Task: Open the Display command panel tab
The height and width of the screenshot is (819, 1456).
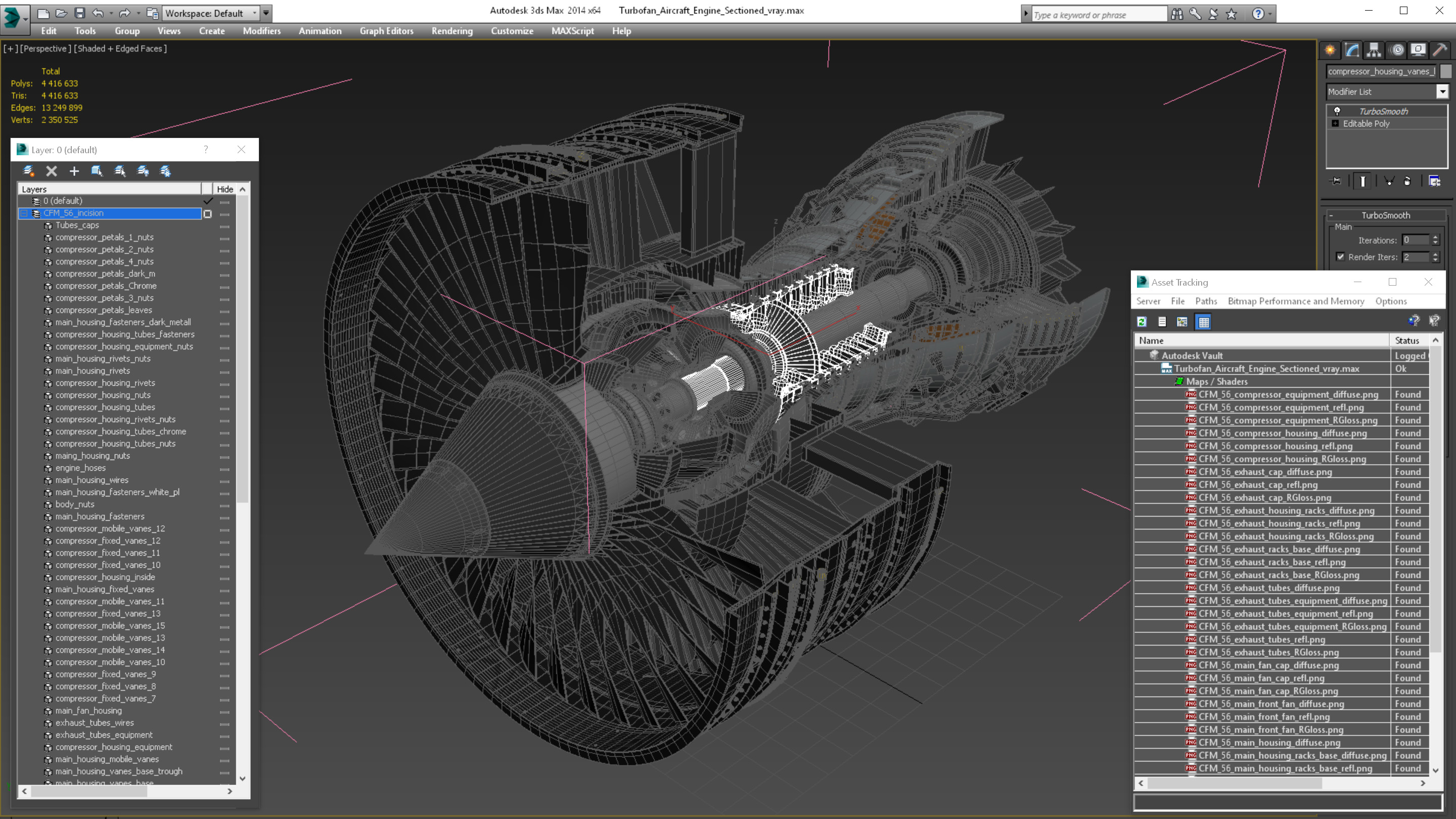Action: pyautogui.click(x=1418, y=51)
